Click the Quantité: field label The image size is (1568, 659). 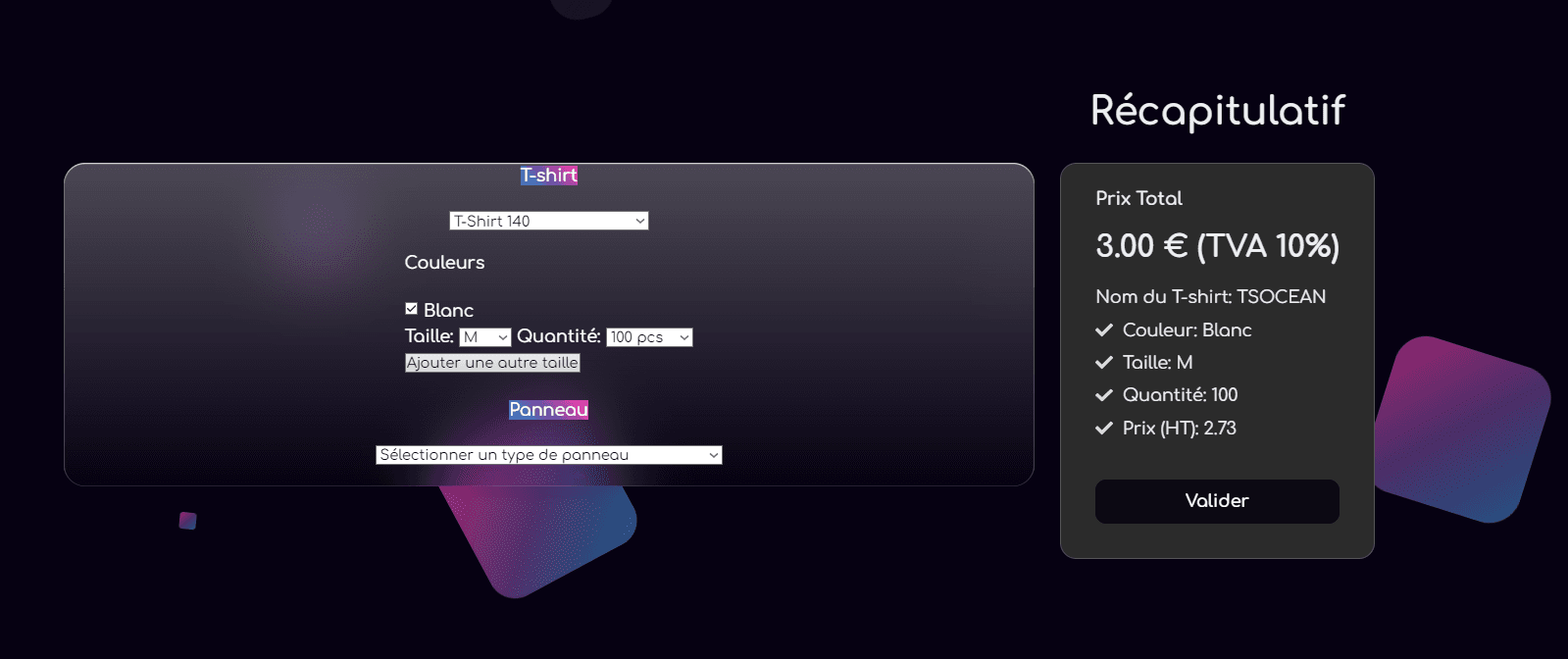coord(558,336)
